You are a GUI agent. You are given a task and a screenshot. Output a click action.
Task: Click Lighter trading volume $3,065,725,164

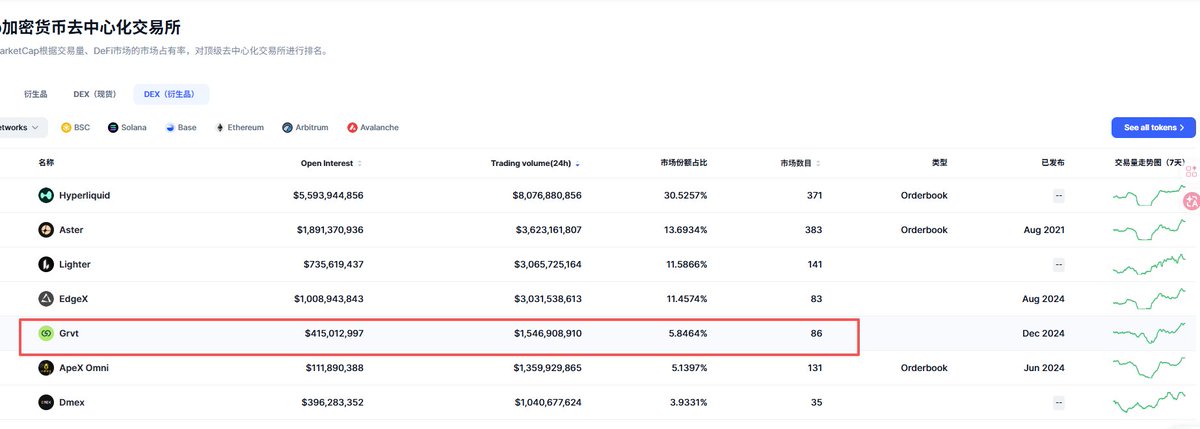547,264
